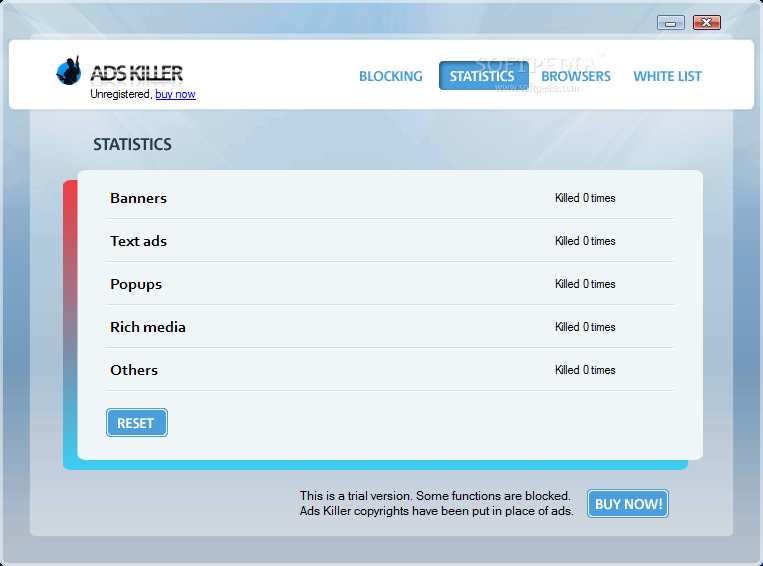This screenshot has height=566, width=763.
Task: Open the Blocking tab
Action: tap(391, 76)
